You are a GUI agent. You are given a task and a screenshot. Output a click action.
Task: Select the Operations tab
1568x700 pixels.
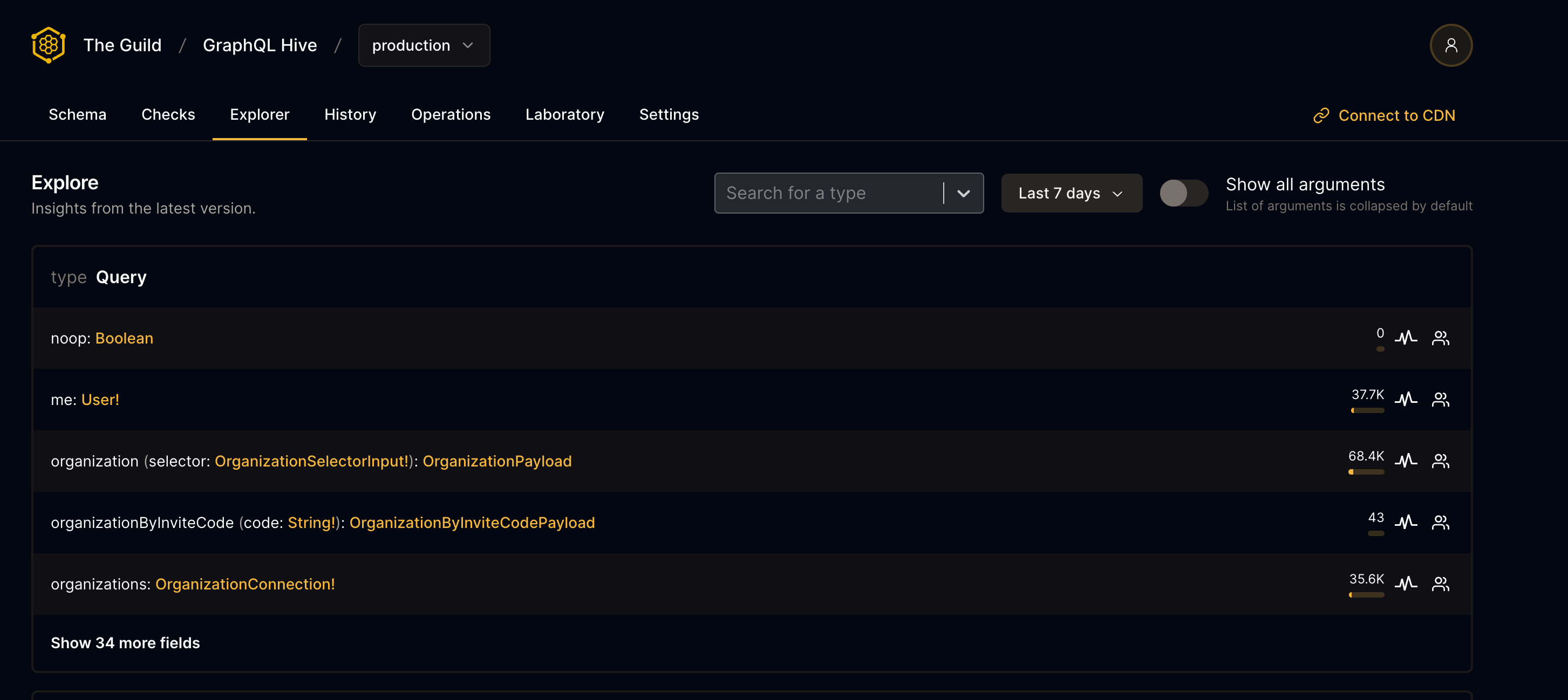tap(450, 114)
